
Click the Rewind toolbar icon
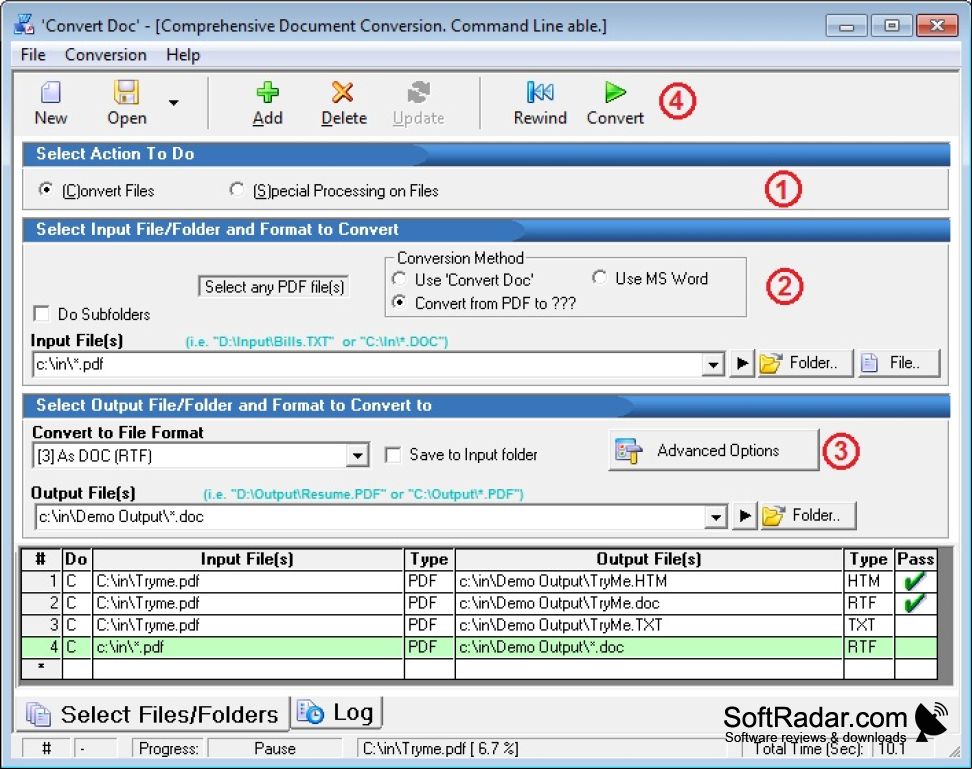coord(540,92)
